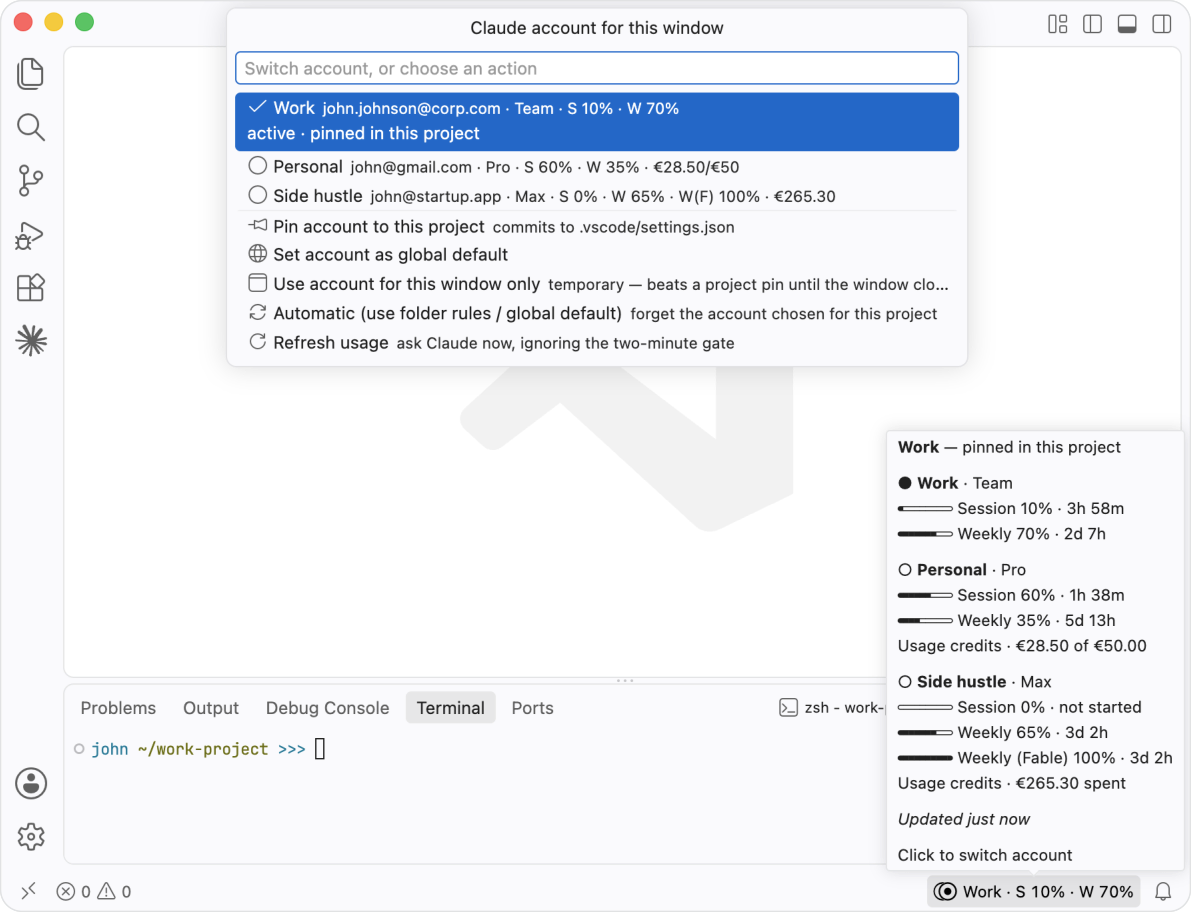Click the refresh icon beside Refresh usage
Screen dimensions: 1191x912
257,342
